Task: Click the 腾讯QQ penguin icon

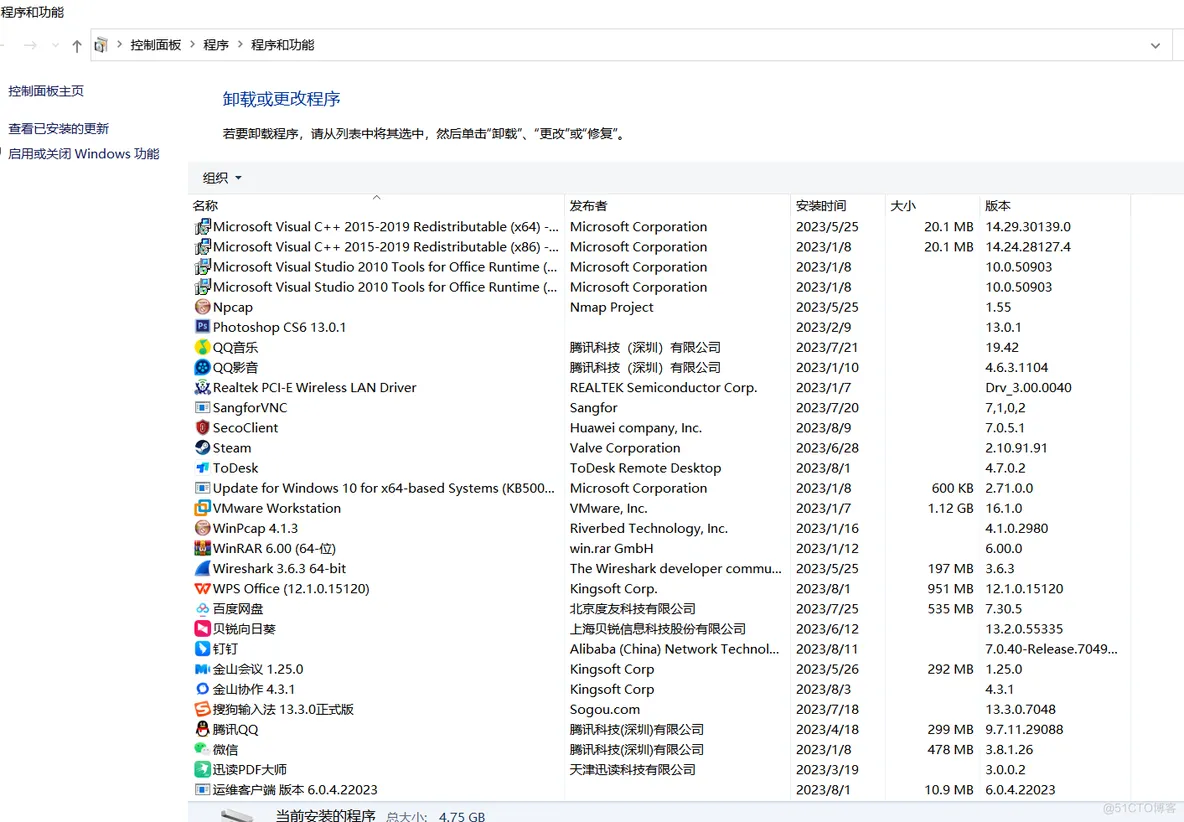Action: tap(201, 729)
